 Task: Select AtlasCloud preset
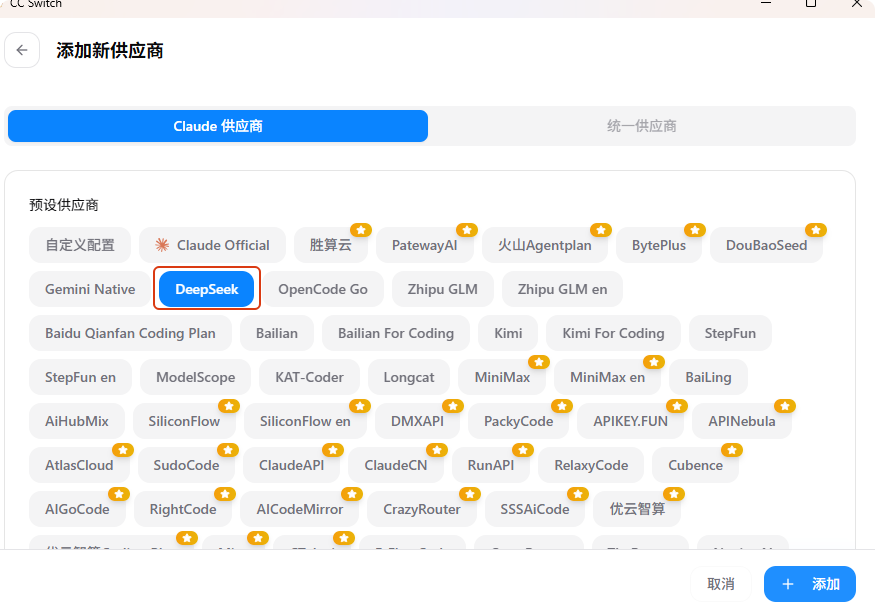(79, 465)
